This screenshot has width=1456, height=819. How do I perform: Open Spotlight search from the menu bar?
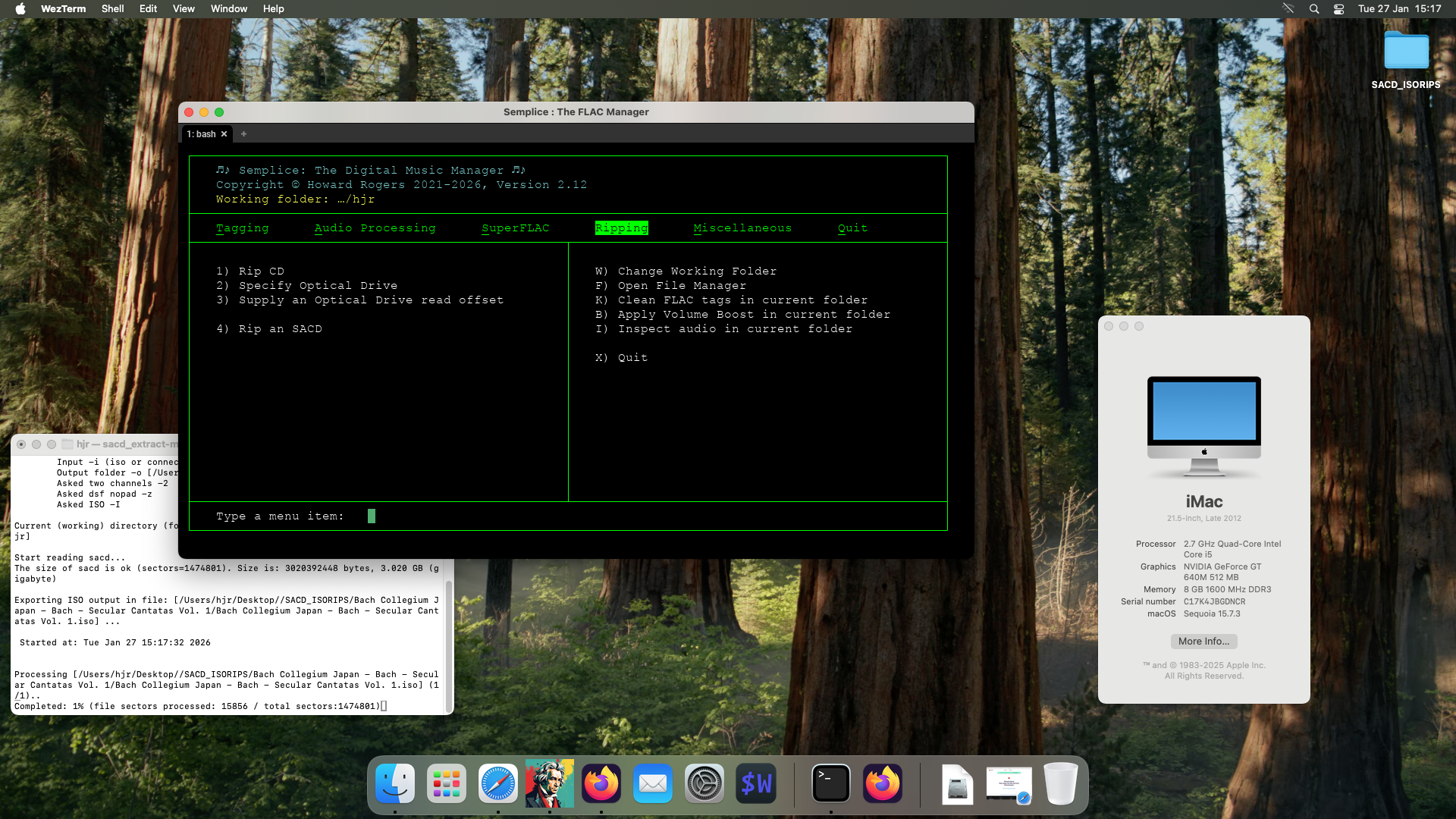(x=1314, y=8)
